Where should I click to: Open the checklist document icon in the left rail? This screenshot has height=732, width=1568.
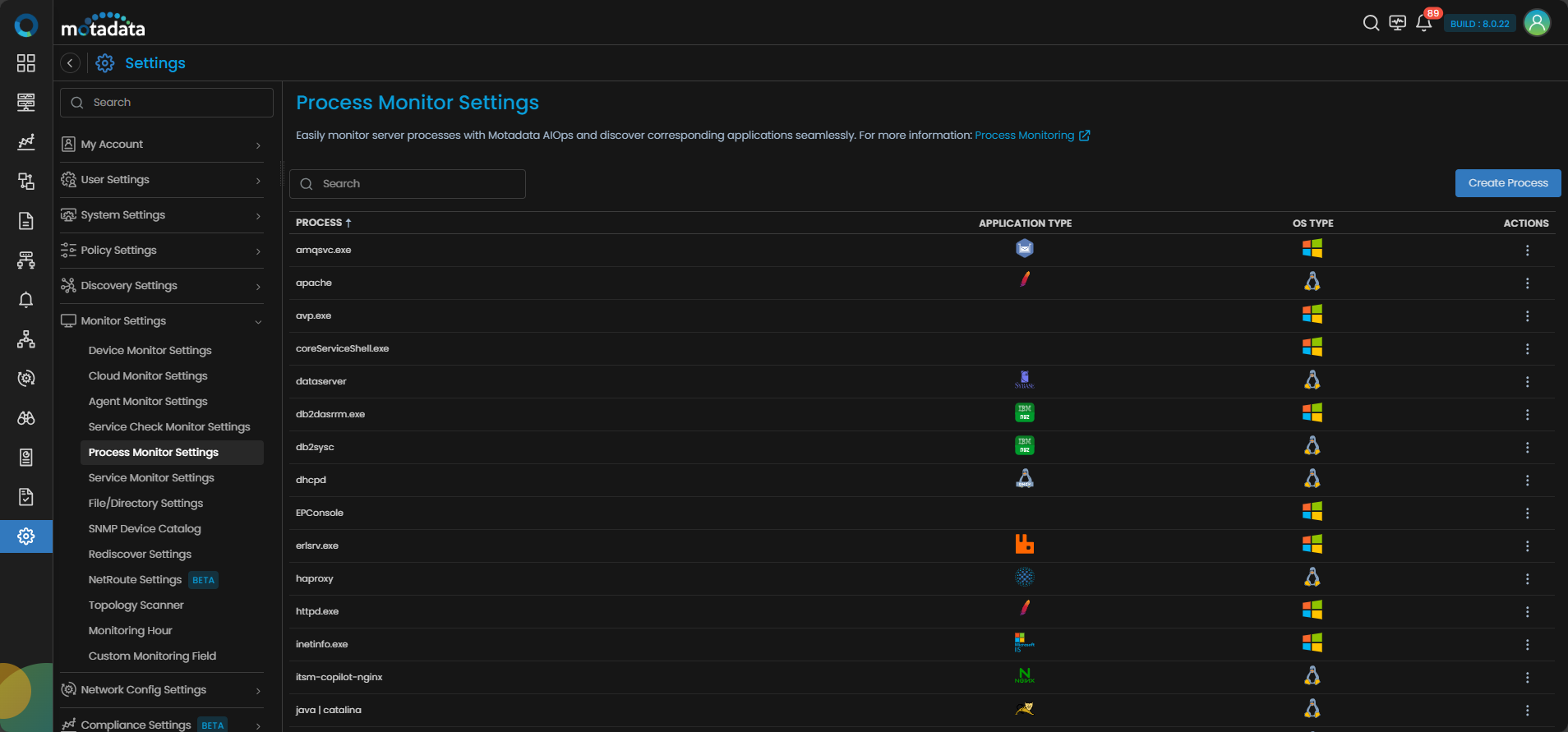26,497
